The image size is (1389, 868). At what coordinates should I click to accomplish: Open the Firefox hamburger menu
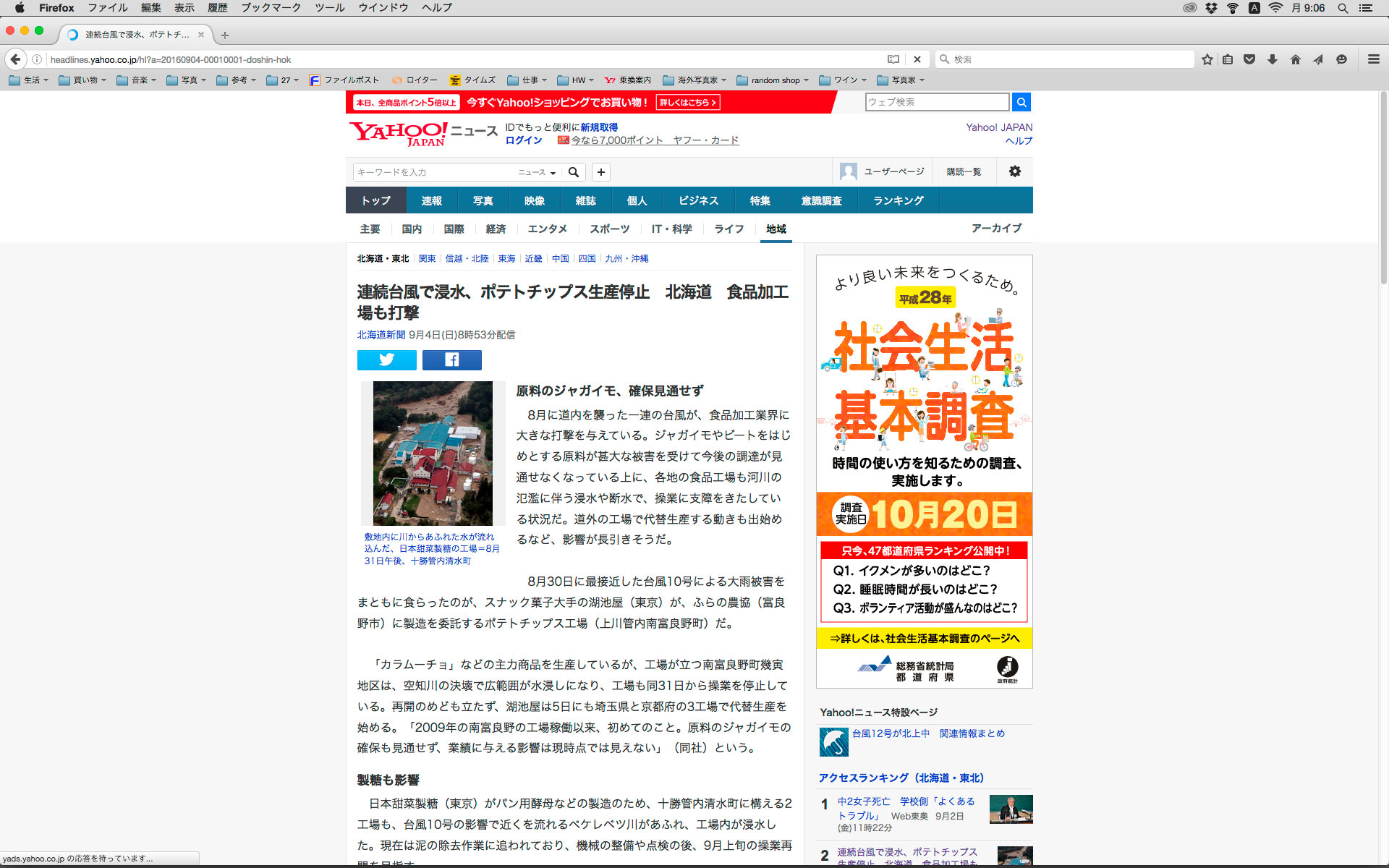tap(1373, 59)
